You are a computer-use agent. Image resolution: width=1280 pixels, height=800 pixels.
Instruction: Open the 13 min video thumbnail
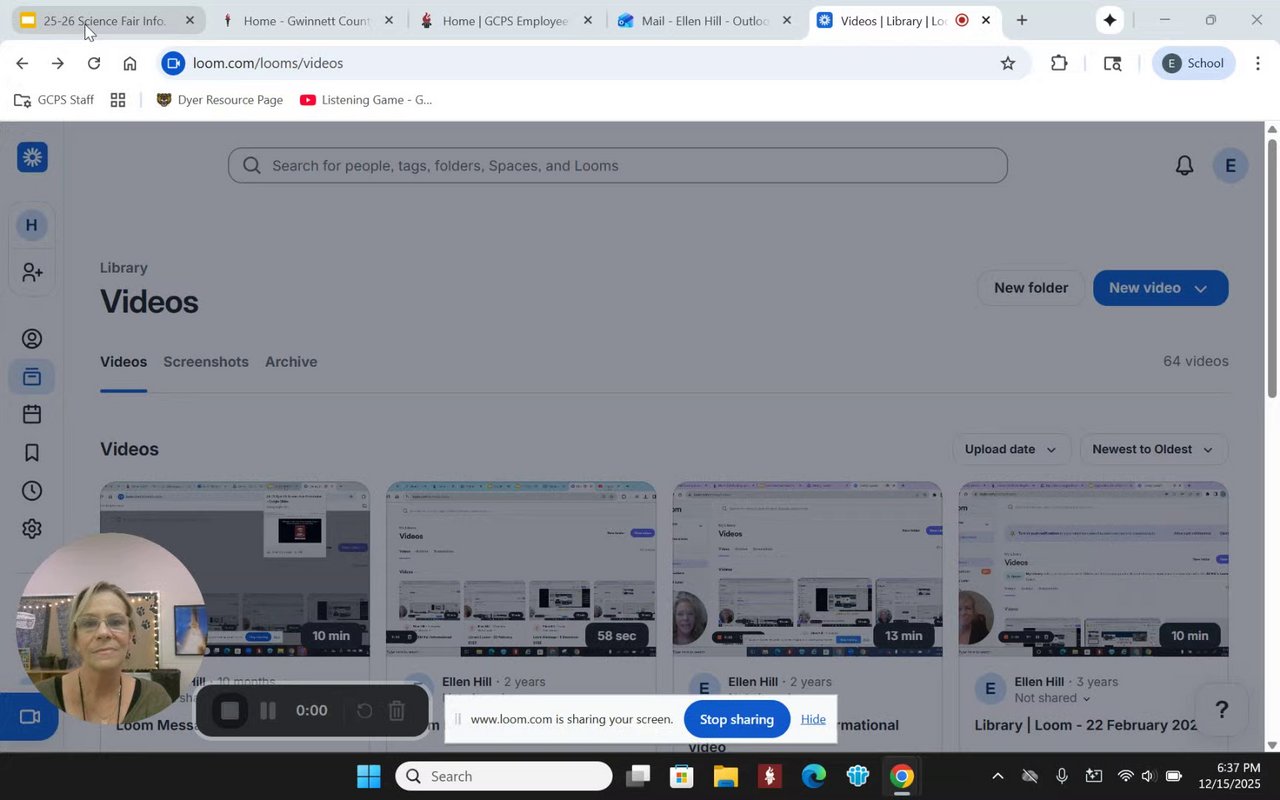(807, 569)
